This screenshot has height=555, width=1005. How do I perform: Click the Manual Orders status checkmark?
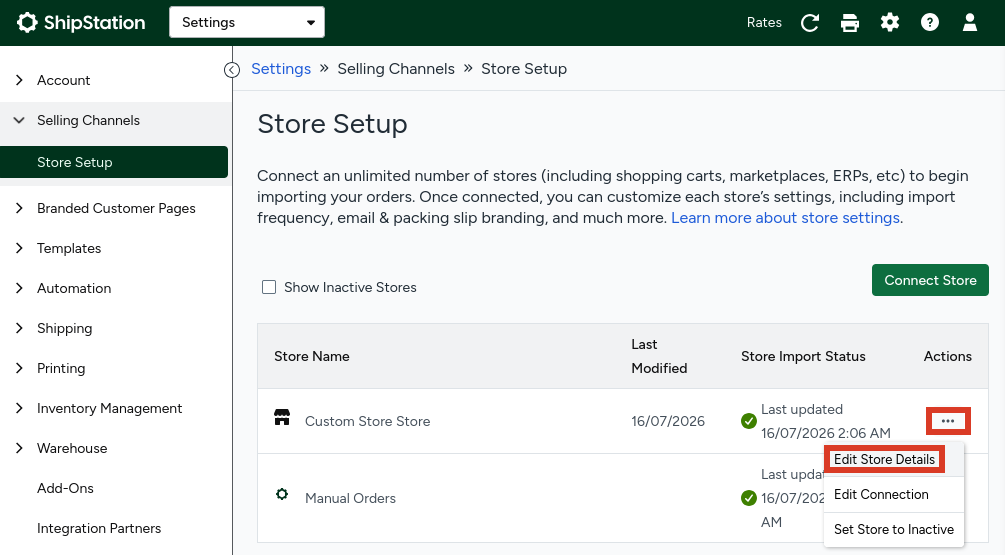(x=749, y=498)
